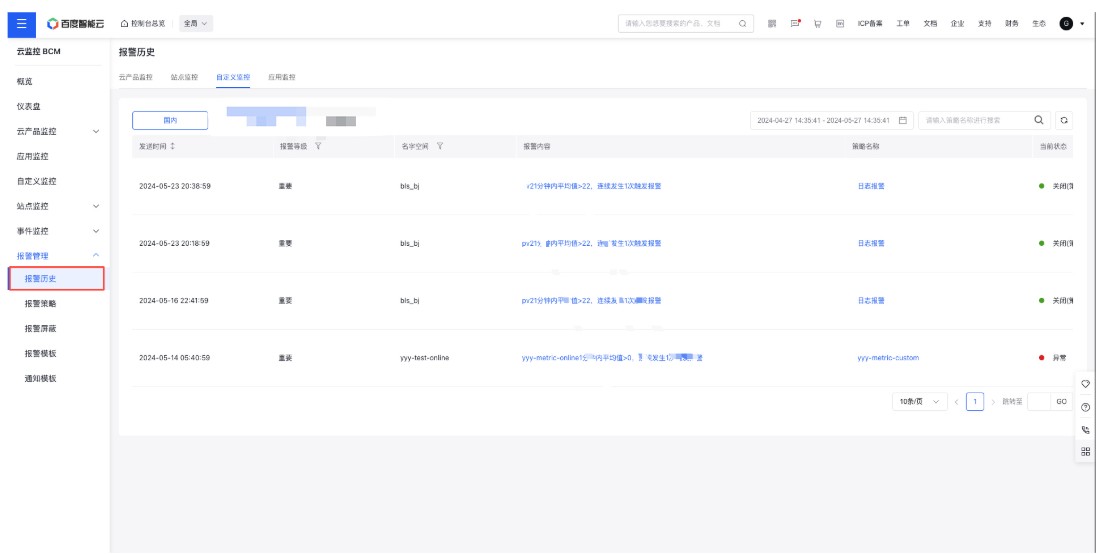Expand 事件监控 sidebar chevron
Image resolution: width=1099 pixels, height=554 pixels.
pyautogui.click(x=96, y=231)
